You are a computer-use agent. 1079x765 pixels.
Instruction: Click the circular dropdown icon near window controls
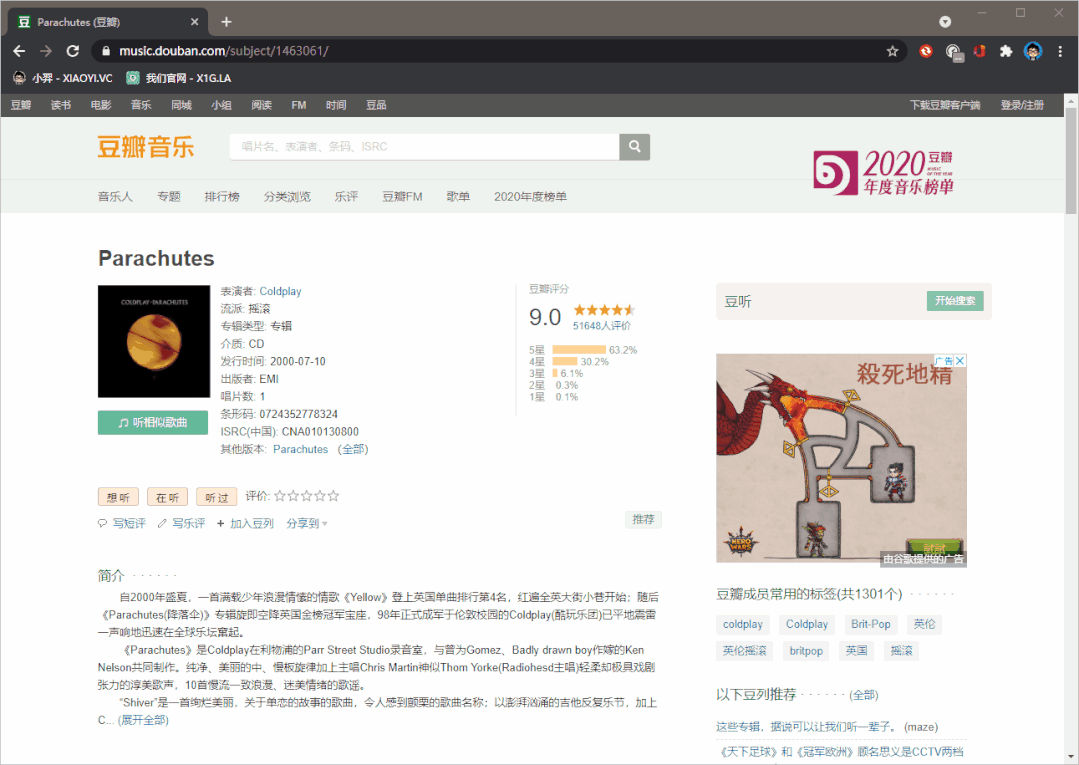[x=946, y=22]
